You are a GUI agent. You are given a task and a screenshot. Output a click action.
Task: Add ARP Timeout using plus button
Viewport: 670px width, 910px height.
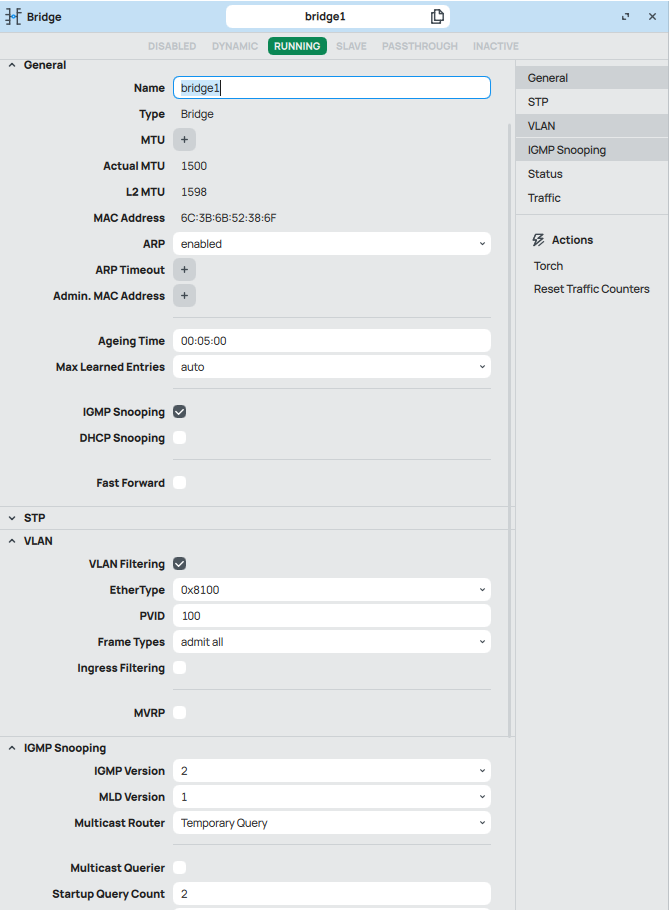(184, 270)
